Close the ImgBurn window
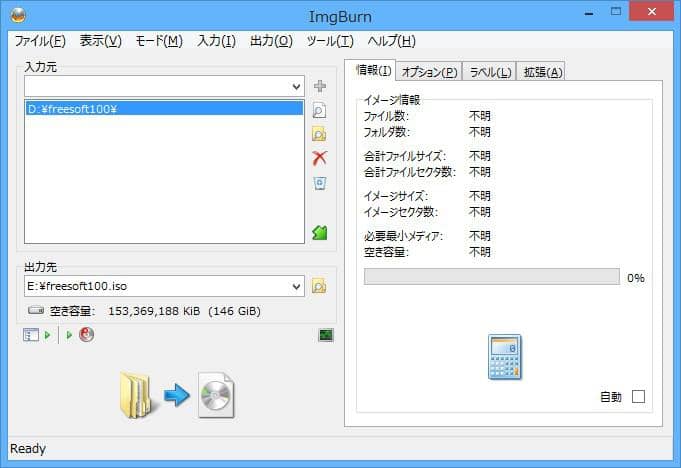This screenshot has height=468, width=681. [x=651, y=12]
